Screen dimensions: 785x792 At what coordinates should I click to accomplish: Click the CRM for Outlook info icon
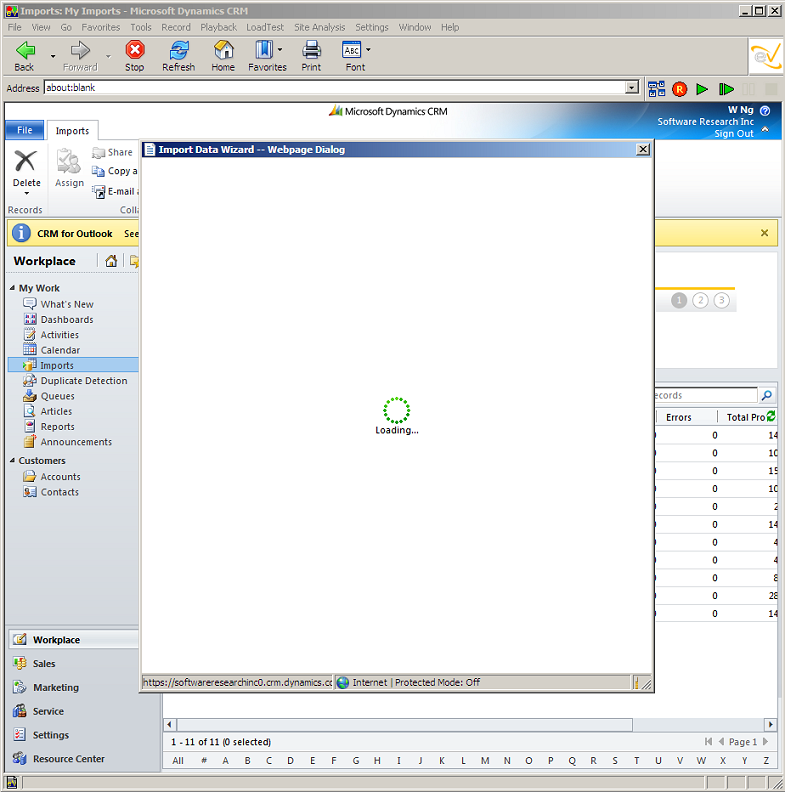coord(21,233)
